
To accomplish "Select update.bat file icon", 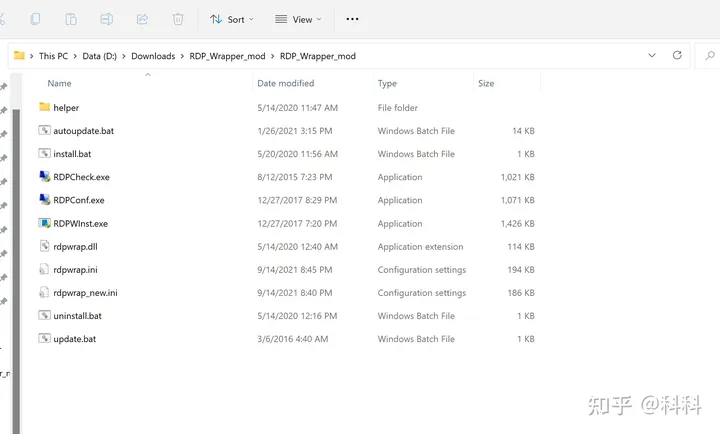I will [44, 338].
